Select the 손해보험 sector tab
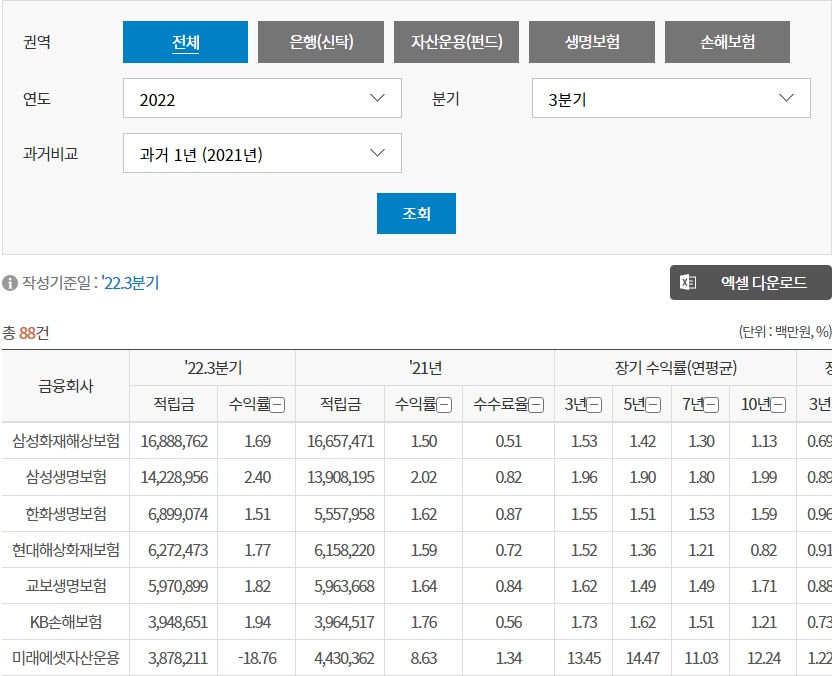This screenshot has height=676, width=839. click(727, 42)
